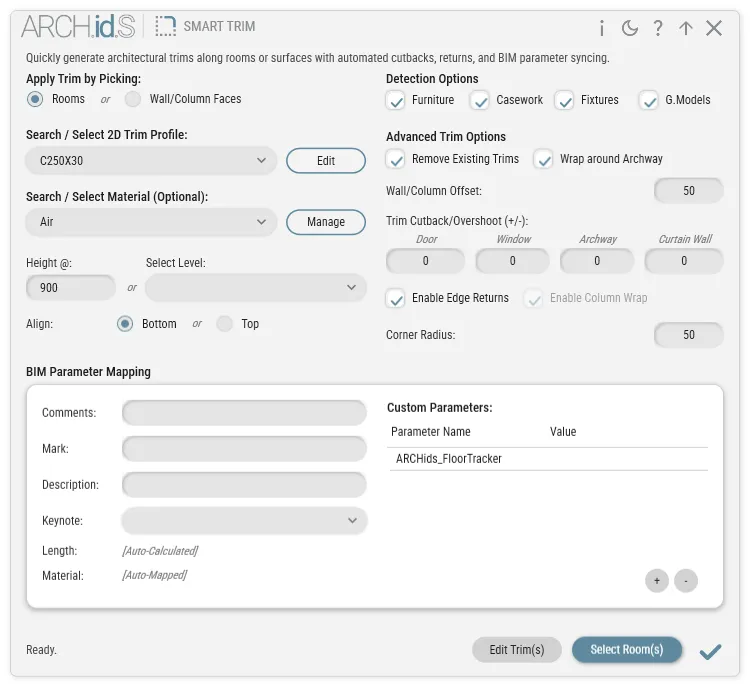750x687 pixels.
Task: Toggle the G.Models detection checkbox
Action: click(649, 100)
